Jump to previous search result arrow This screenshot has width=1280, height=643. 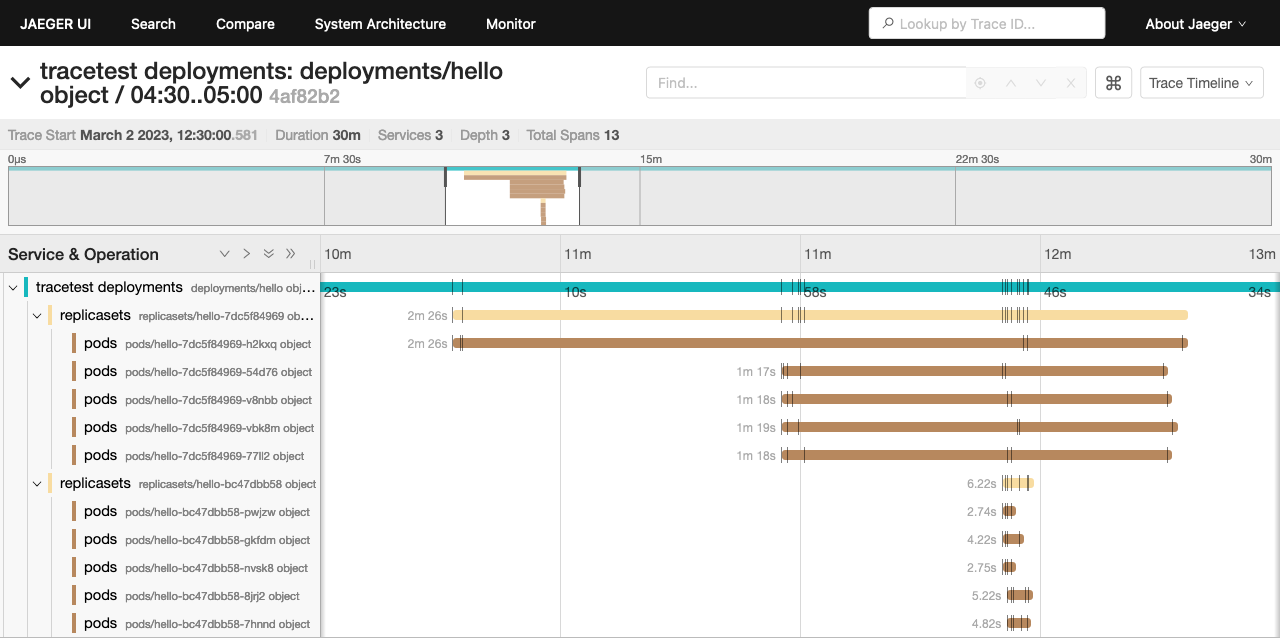pos(1010,83)
